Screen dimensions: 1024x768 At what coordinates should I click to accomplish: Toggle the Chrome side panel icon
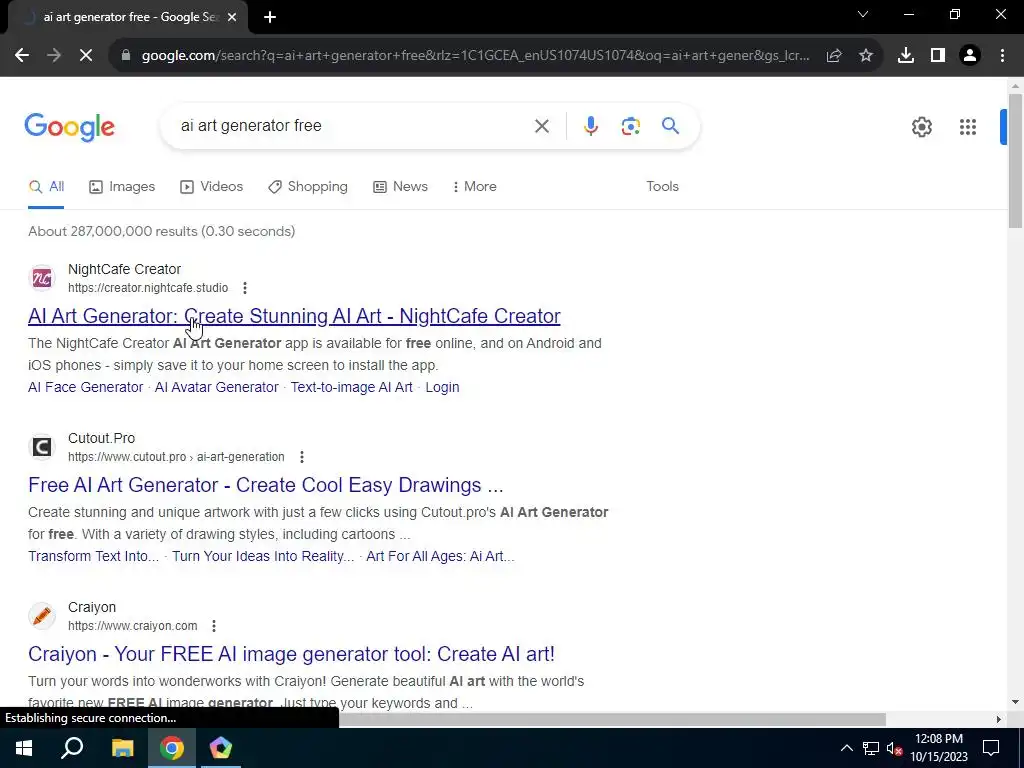coord(938,56)
